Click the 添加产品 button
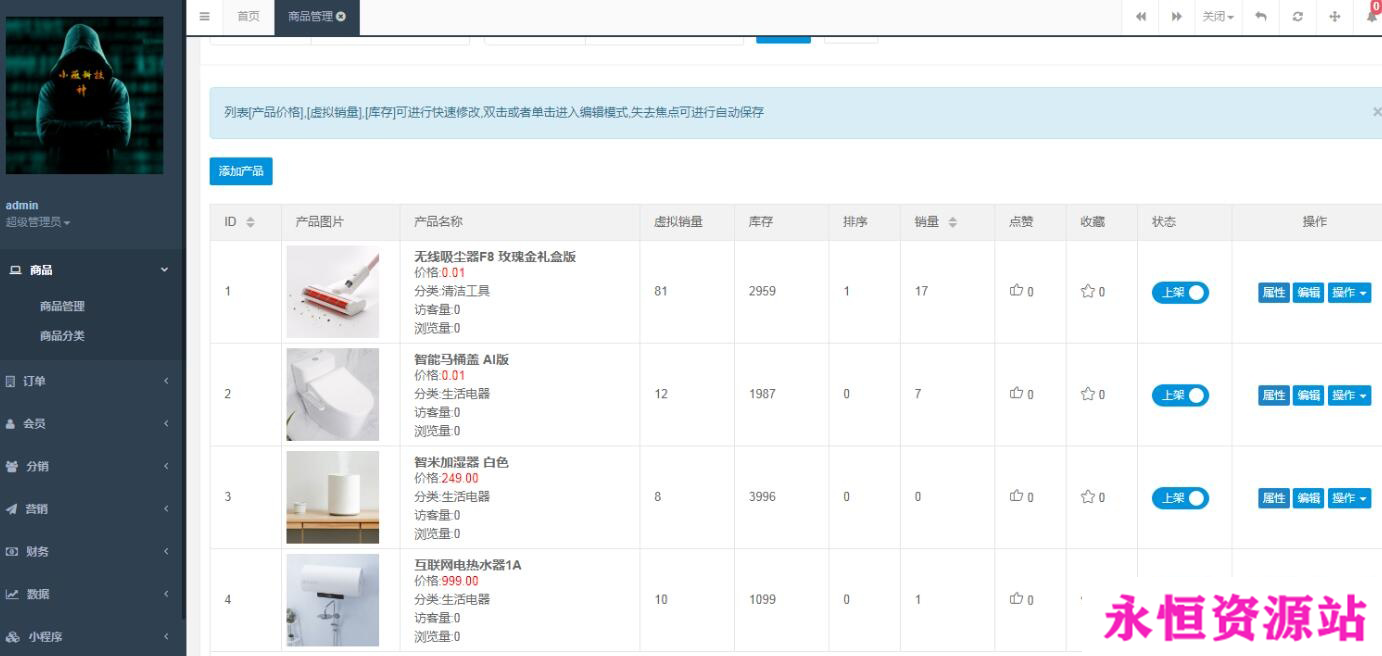This screenshot has width=1382, height=656. 241,171
